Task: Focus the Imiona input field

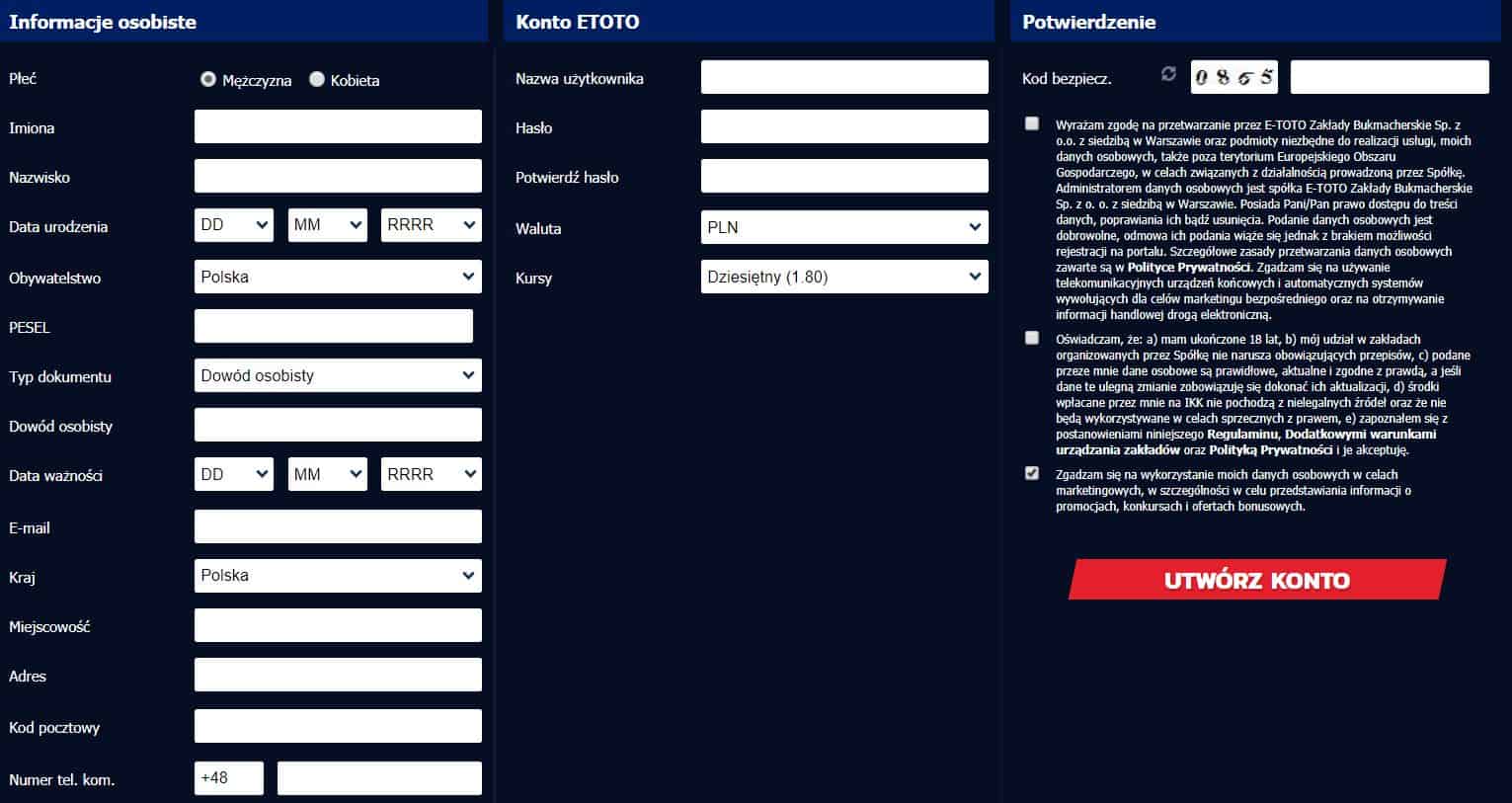Action: pos(338,126)
